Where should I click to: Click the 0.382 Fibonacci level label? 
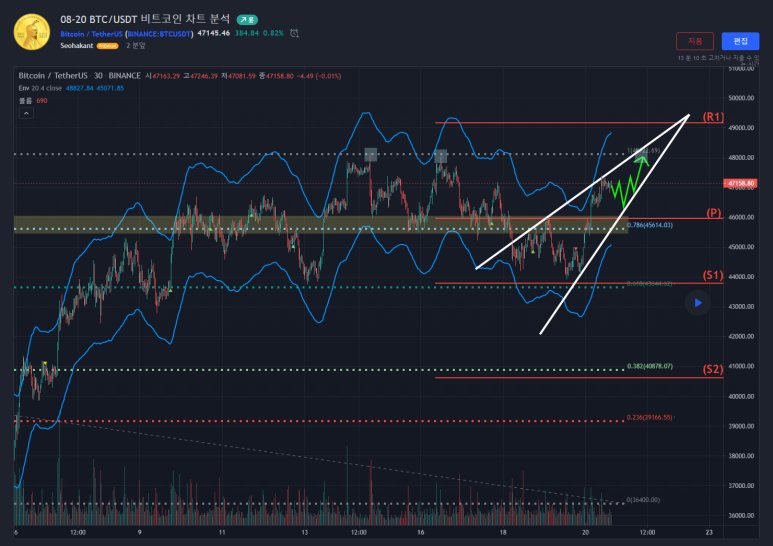pyautogui.click(x=649, y=366)
